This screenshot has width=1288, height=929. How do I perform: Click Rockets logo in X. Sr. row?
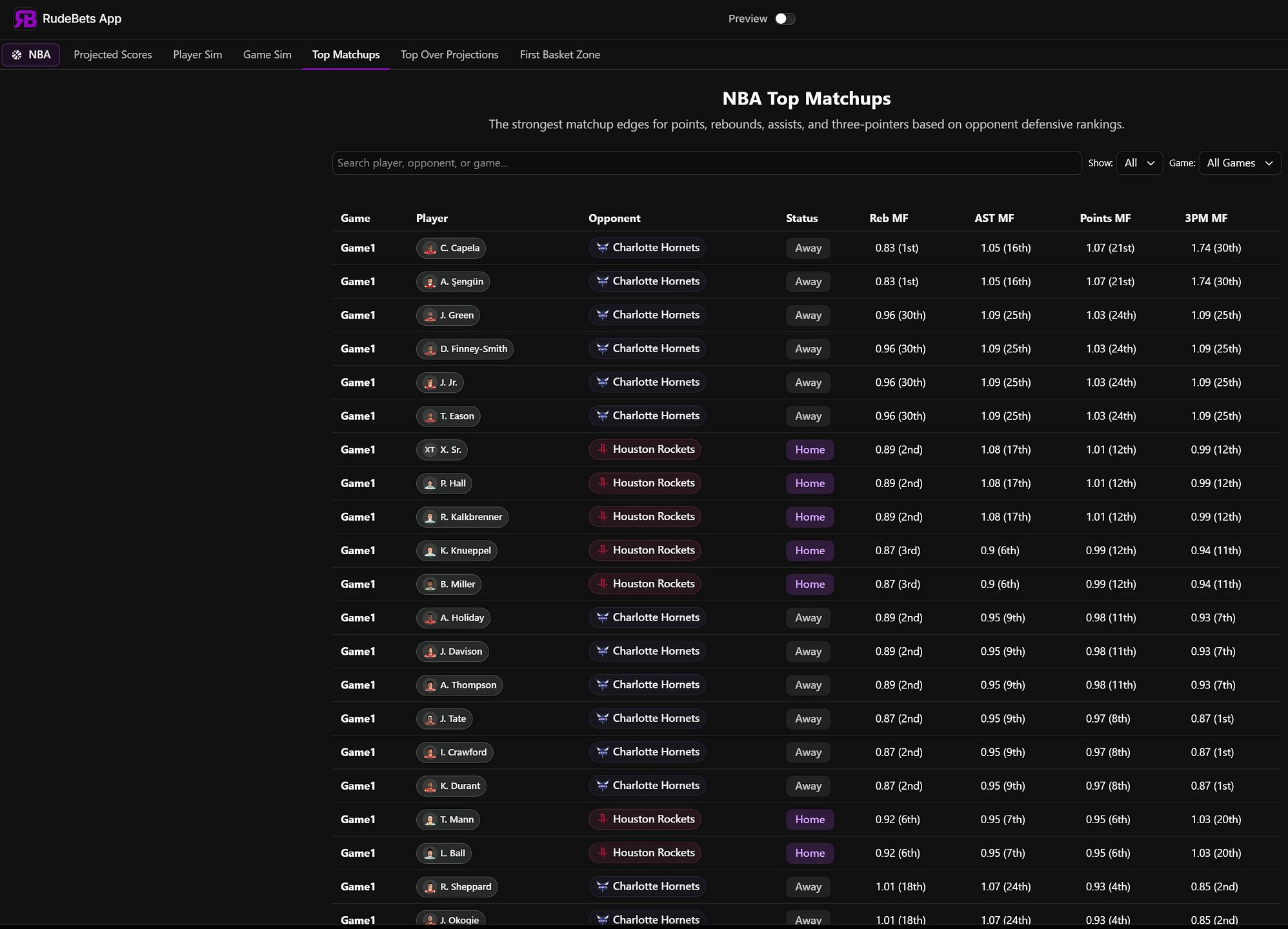[603, 449]
